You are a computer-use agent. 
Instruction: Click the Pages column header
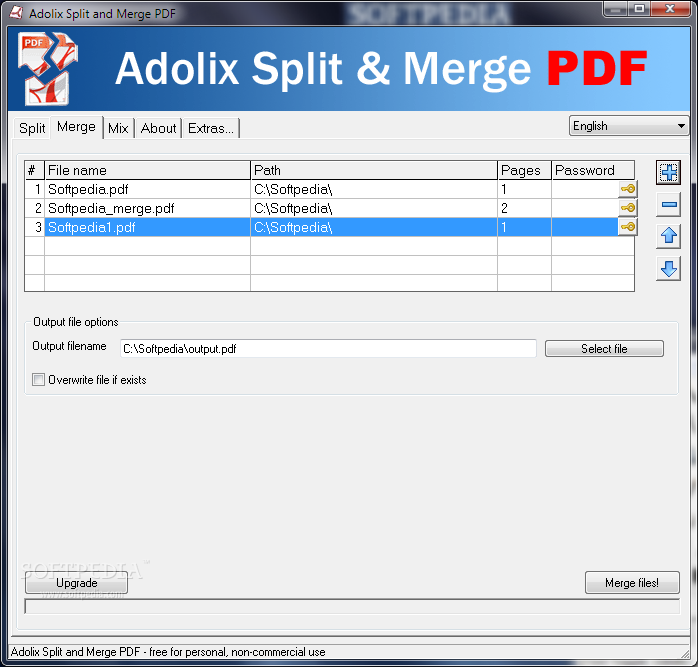524,170
